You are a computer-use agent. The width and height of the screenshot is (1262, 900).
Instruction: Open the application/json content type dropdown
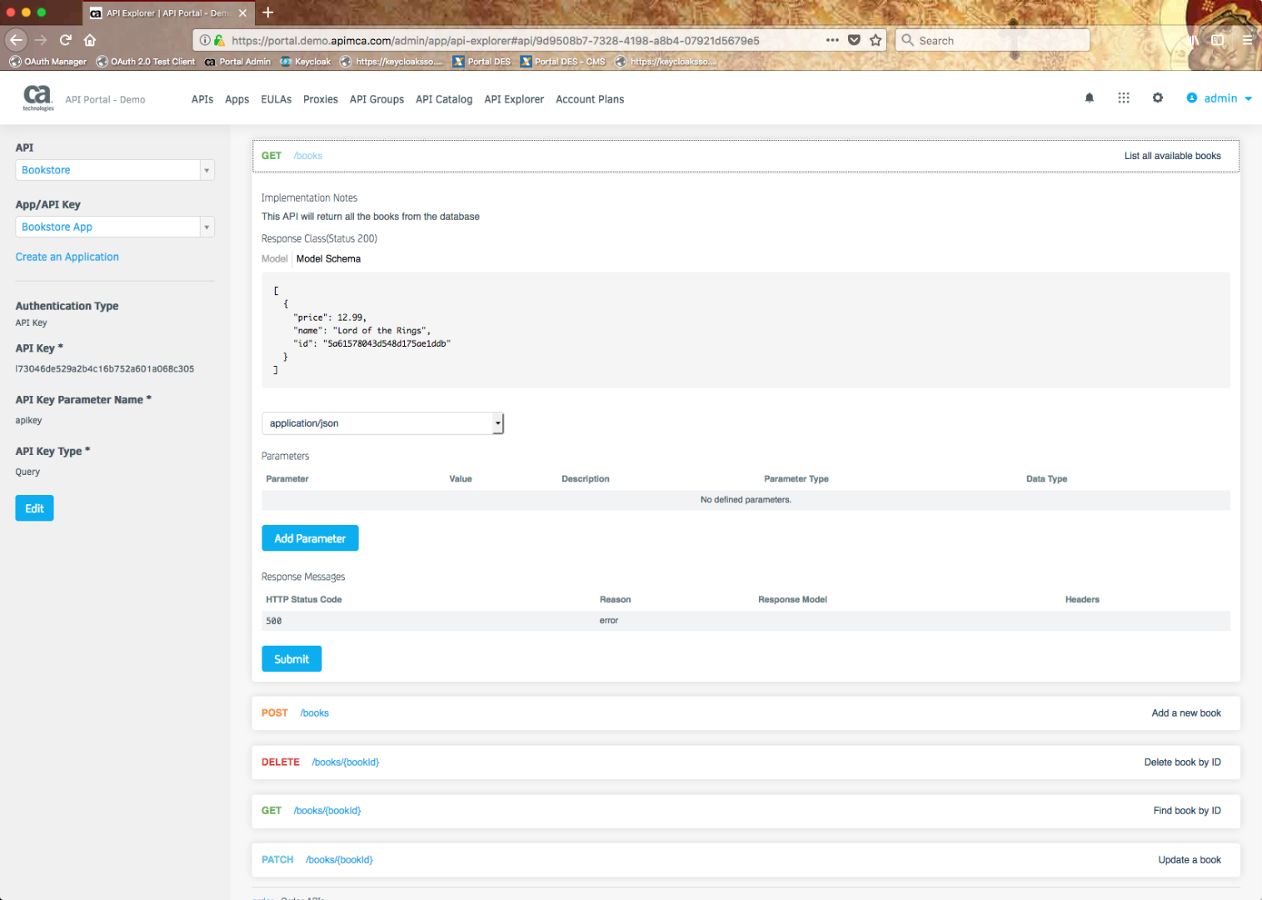[383, 423]
